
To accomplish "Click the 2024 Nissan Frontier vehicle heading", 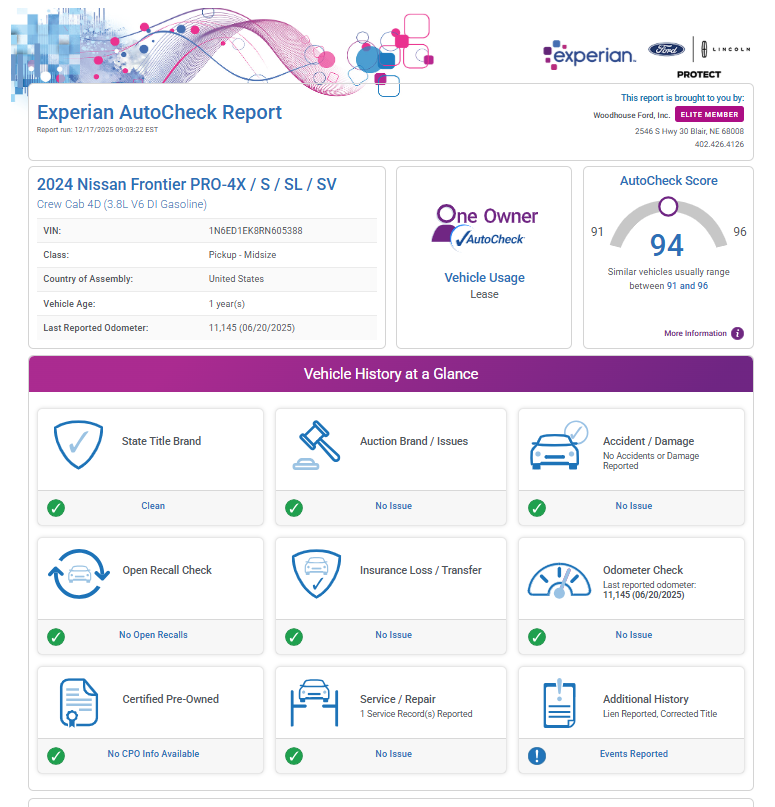I will point(187,184).
